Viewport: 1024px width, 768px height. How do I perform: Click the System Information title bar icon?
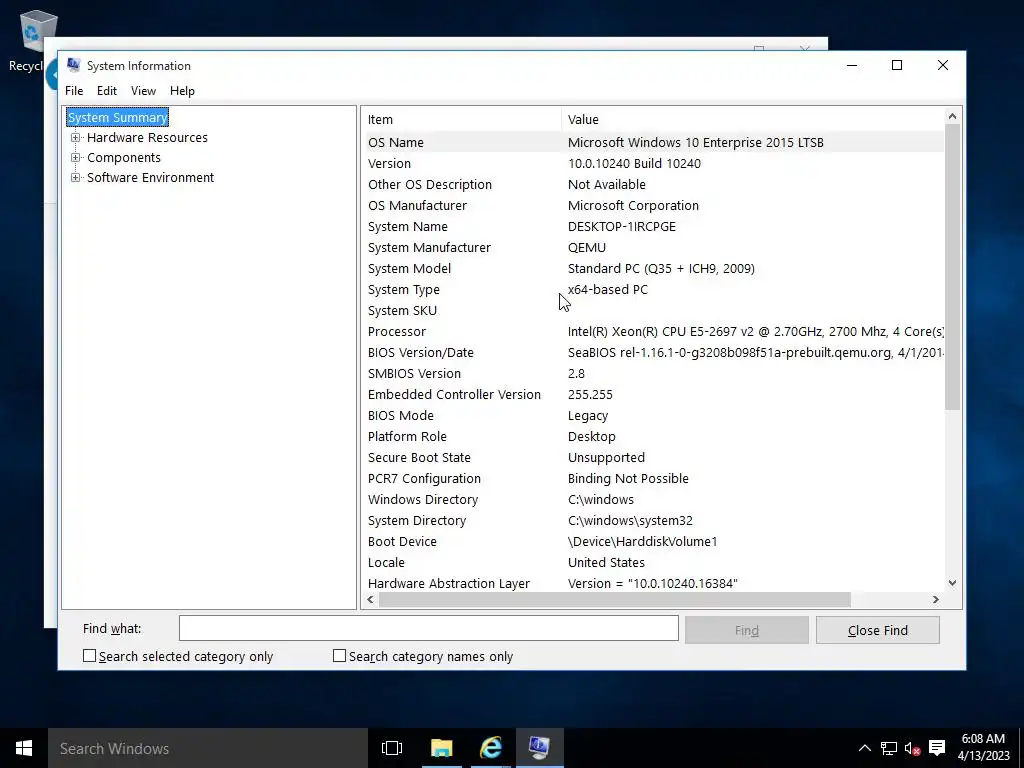click(x=73, y=65)
